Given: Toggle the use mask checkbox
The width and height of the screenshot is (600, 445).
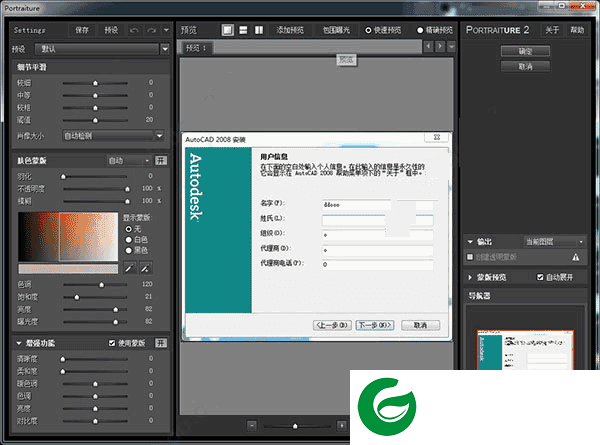Looking at the screenshot, I should [112, 343].
